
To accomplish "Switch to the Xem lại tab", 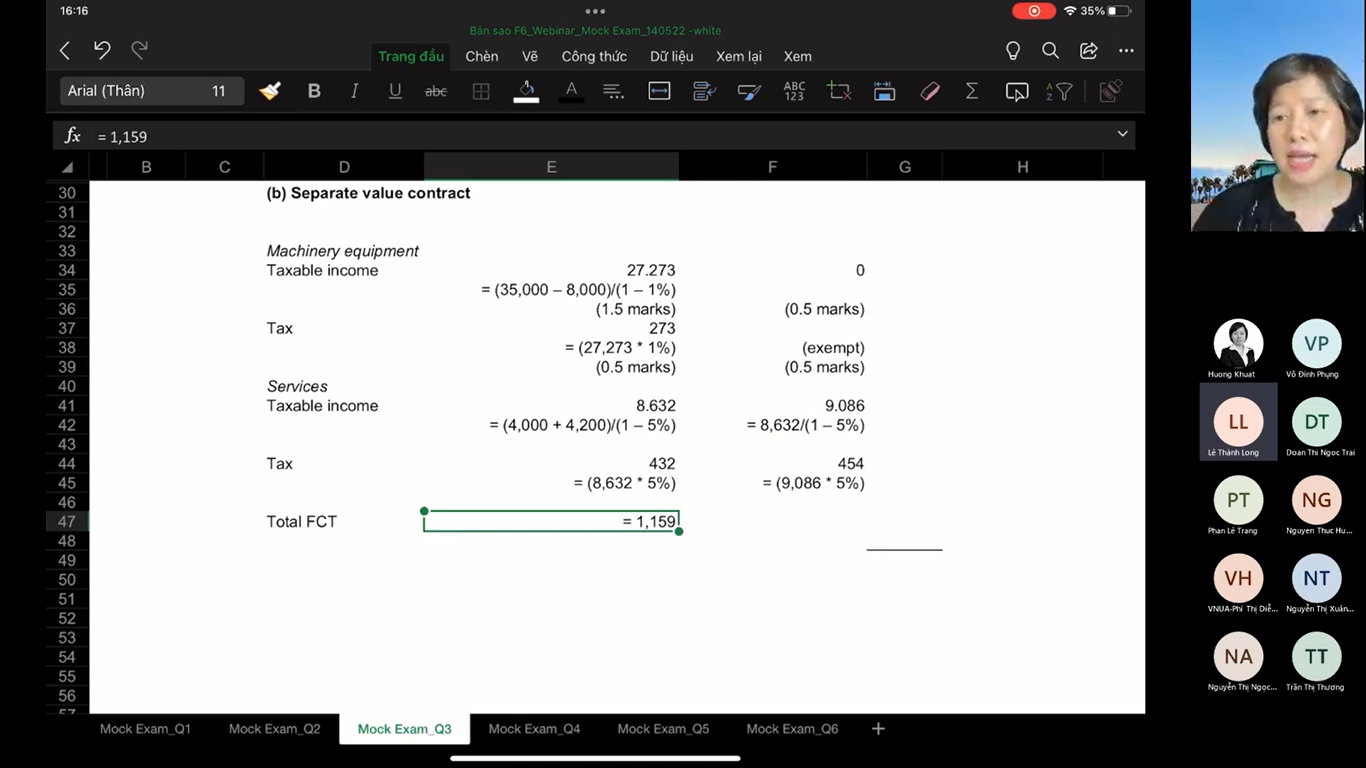I will point(739,56).
